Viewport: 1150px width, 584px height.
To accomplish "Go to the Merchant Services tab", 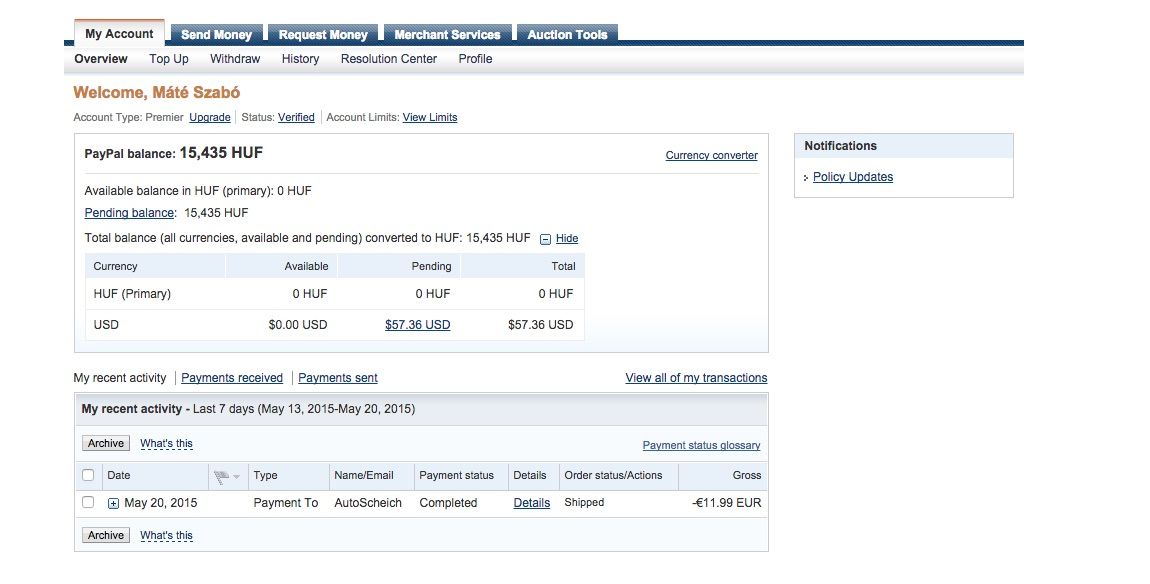I will click(x=447, y=34).
